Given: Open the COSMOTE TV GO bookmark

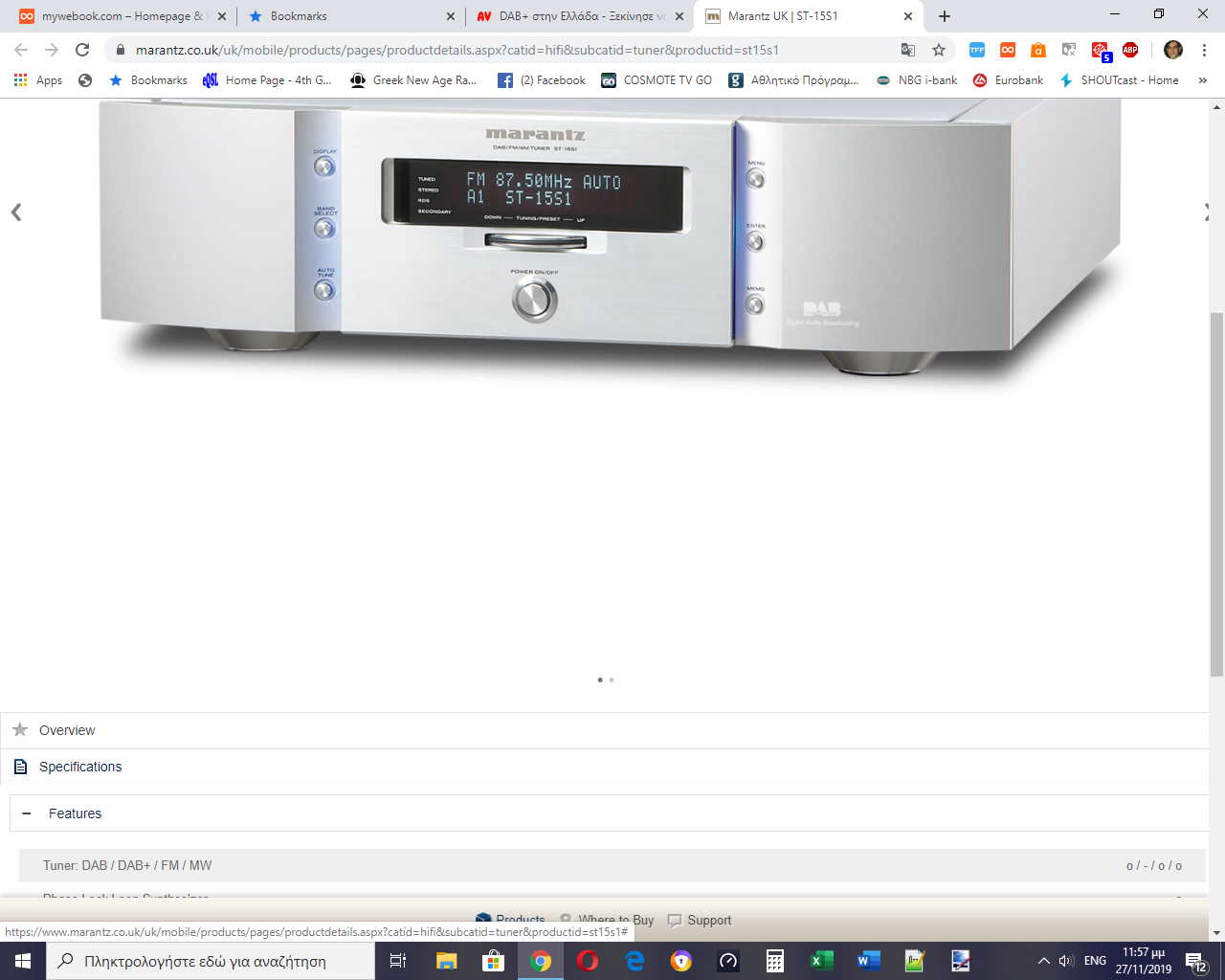Looking at the screenshot, I should point(657,80).
